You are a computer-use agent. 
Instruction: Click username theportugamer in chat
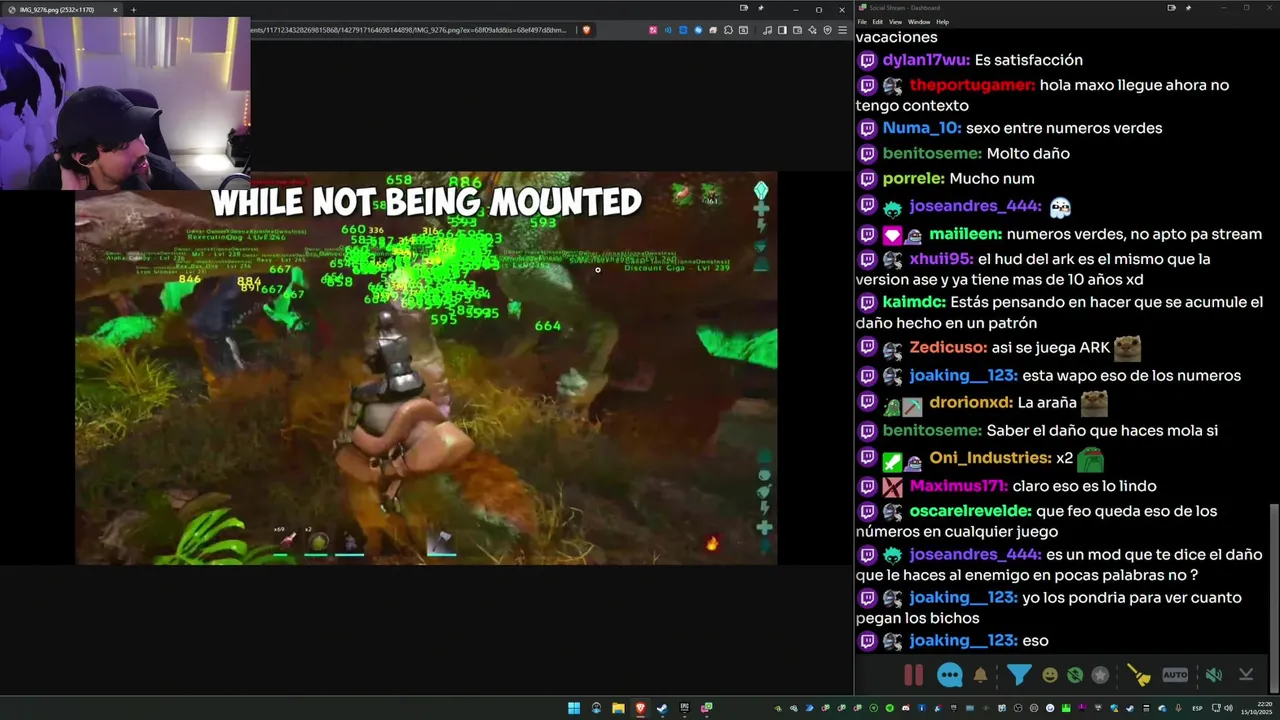(972, 85)
